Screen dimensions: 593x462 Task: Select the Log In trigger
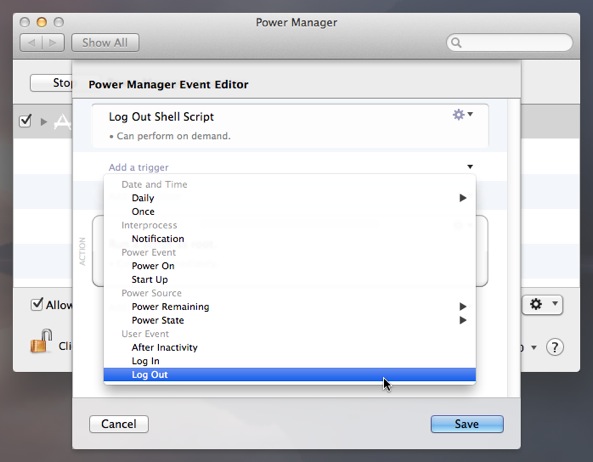290,361
